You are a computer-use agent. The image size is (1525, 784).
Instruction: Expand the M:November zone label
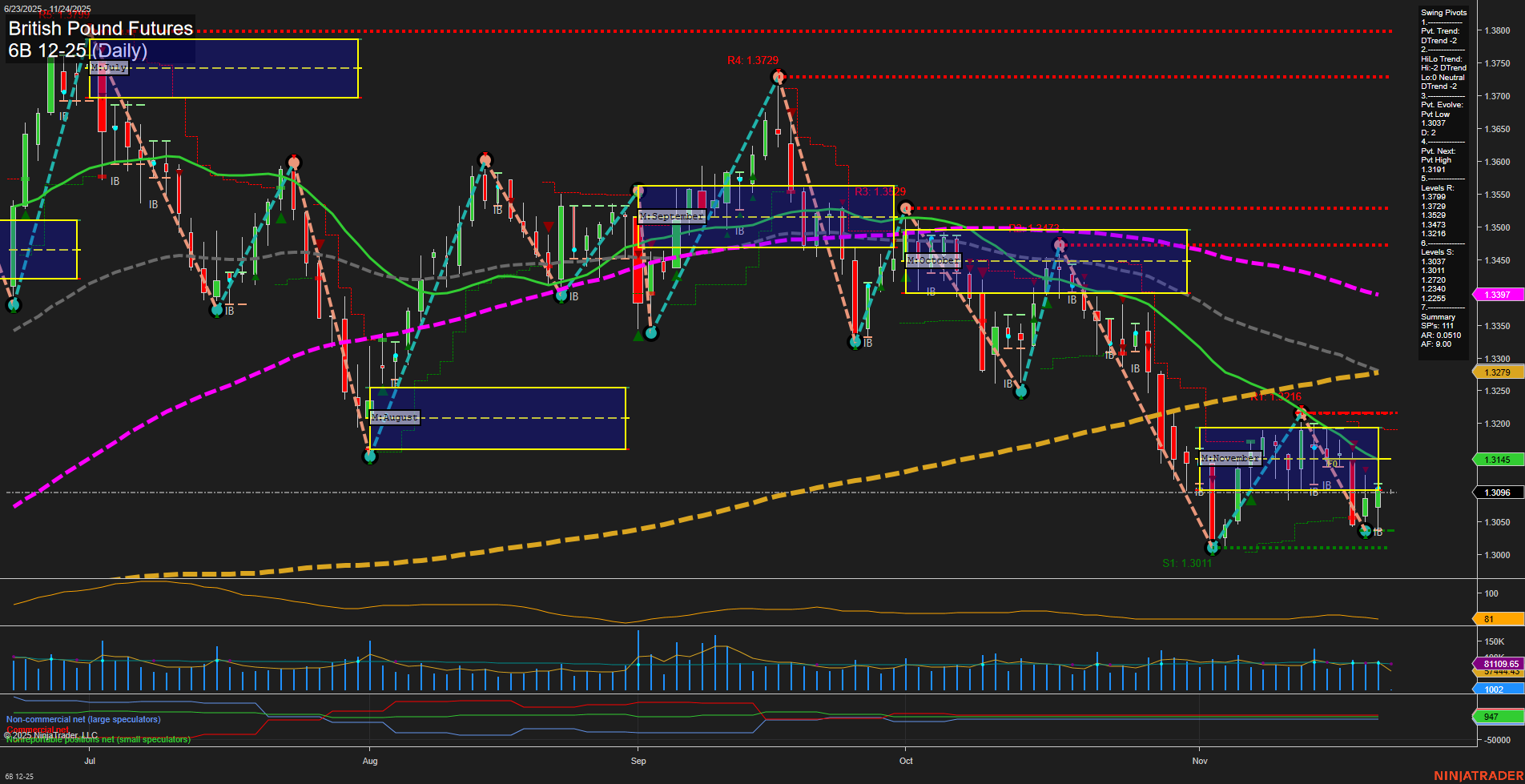[x=1229, y=458]
